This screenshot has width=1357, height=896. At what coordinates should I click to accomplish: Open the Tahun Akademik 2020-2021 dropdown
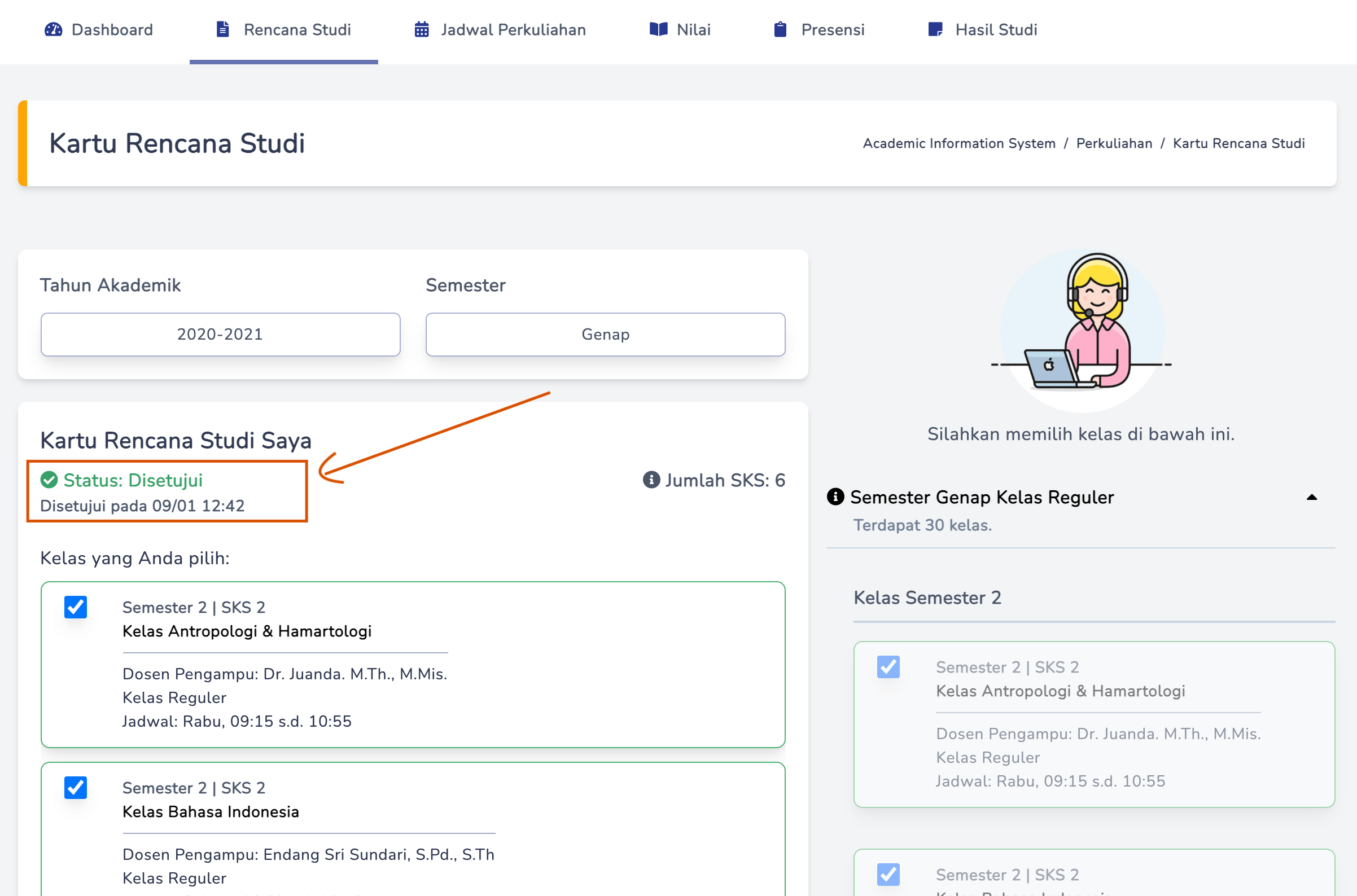point(221,334)
